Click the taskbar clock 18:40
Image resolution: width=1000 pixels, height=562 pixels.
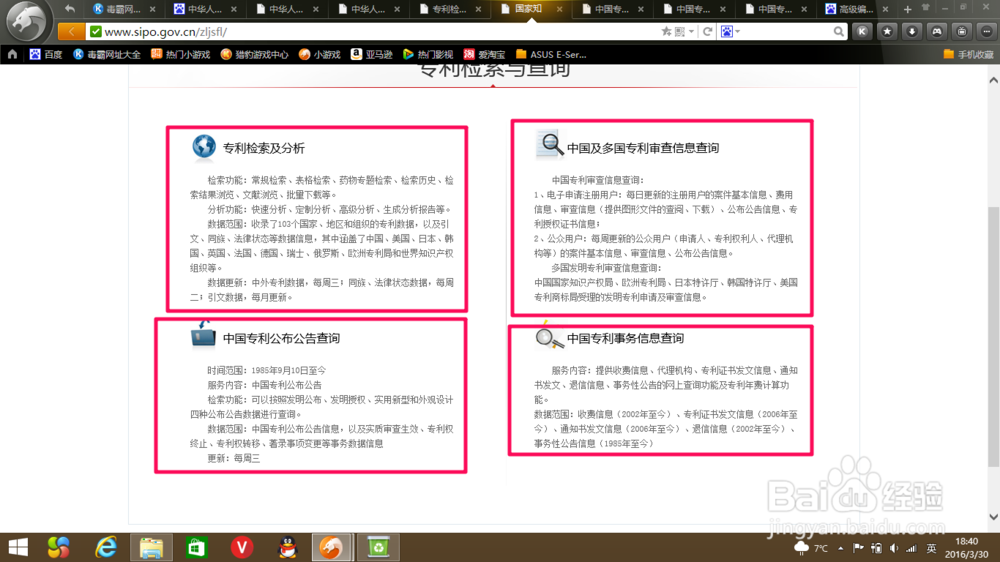point(967,541)
